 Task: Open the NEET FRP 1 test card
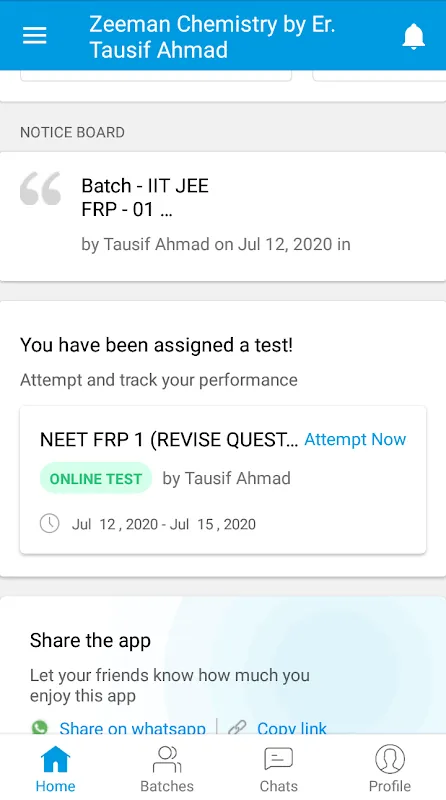tap(223, 480)
